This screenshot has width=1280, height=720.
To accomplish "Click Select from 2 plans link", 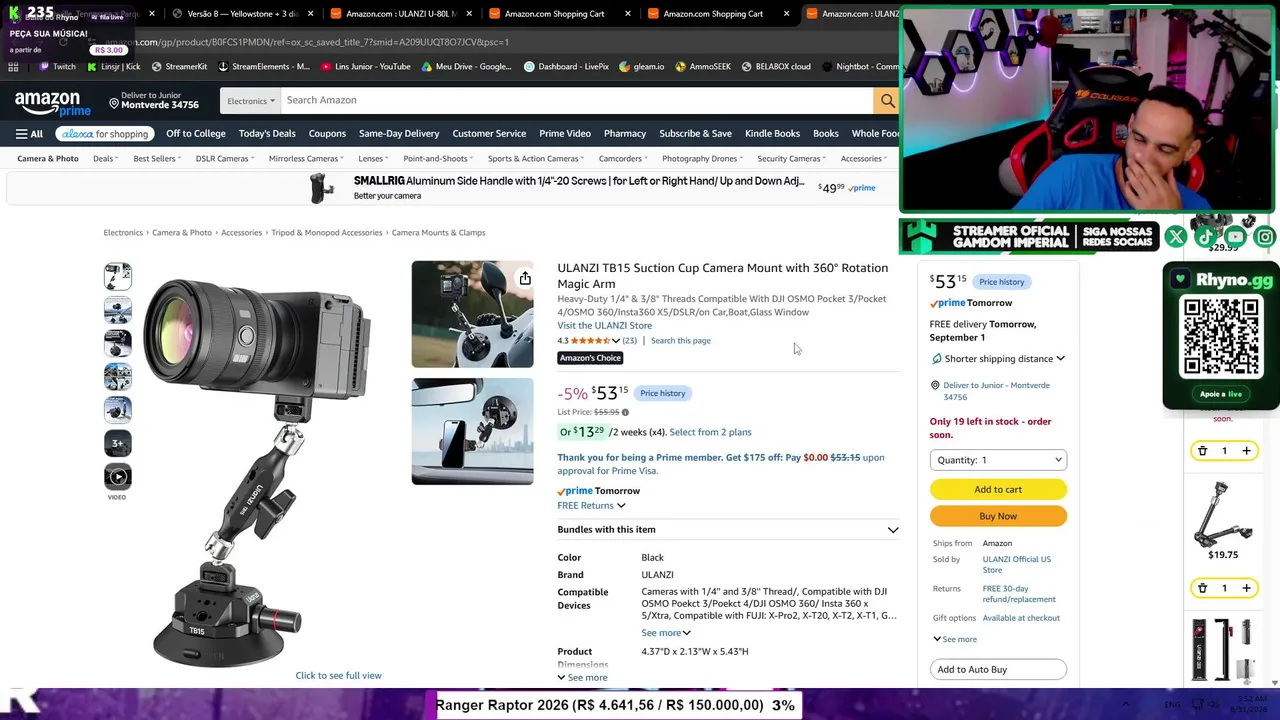I will pyautogui.click(x=710, y=433).
